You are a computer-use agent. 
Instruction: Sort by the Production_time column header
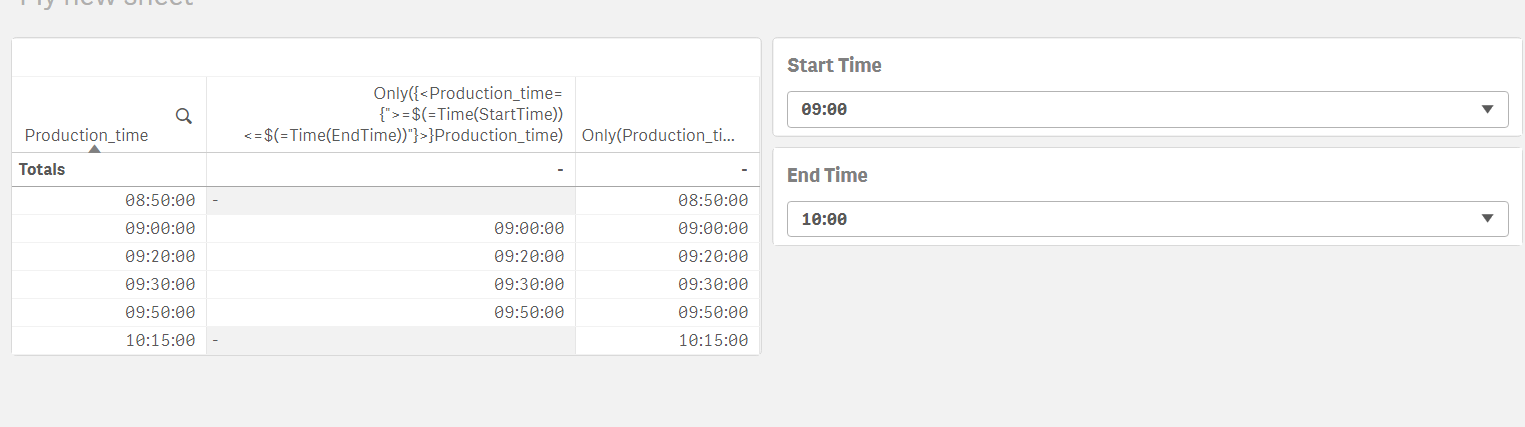point(86,135)
